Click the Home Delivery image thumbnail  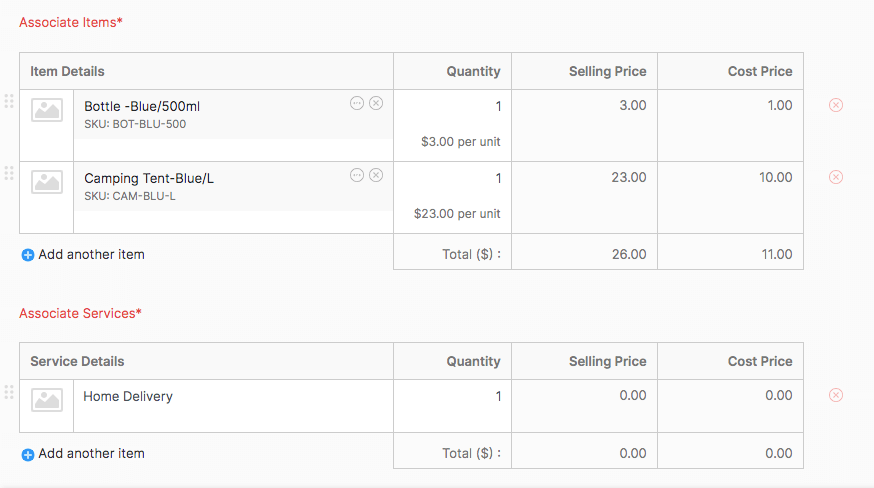tap(47, 400)
